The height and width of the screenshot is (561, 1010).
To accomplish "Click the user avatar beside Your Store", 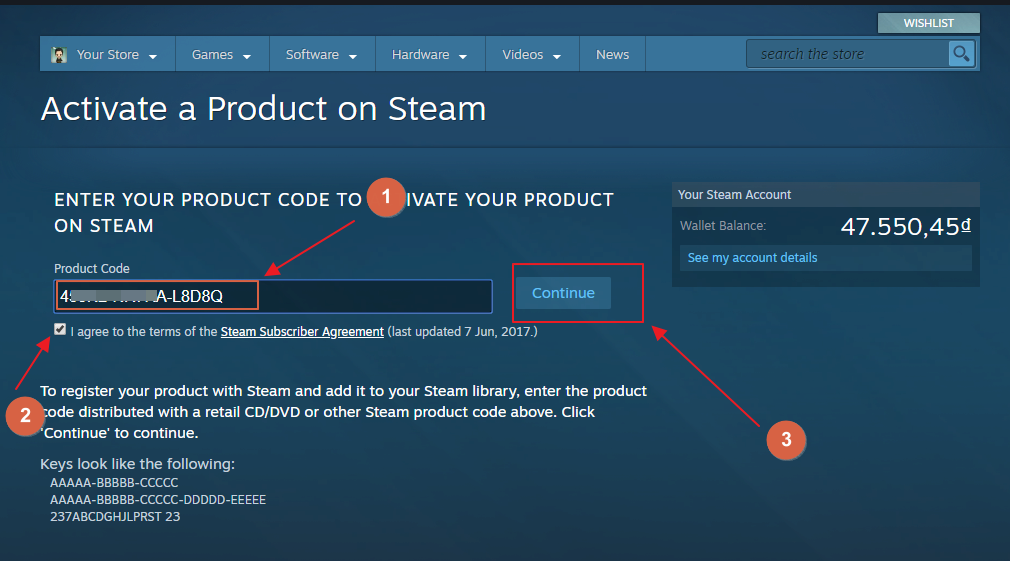I will coord(59,55).
